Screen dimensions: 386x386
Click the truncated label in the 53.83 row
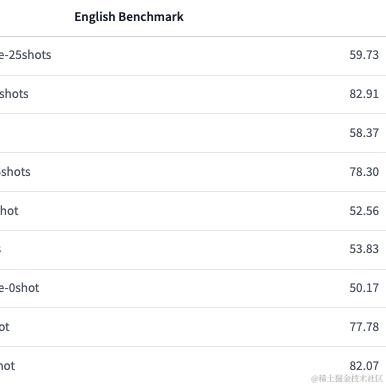(x=1, y=249)
